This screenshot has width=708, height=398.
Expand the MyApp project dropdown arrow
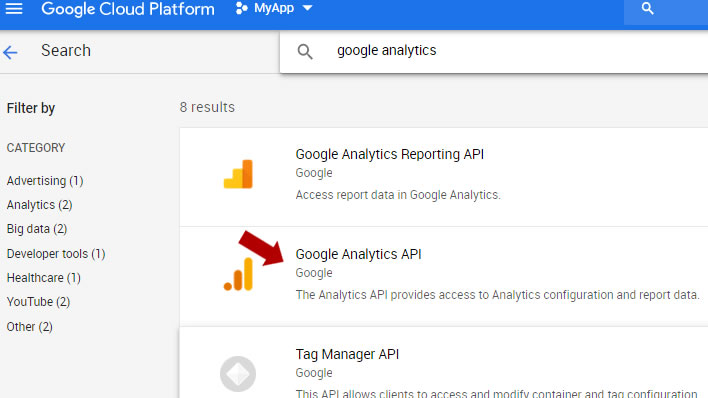[307, 8]
